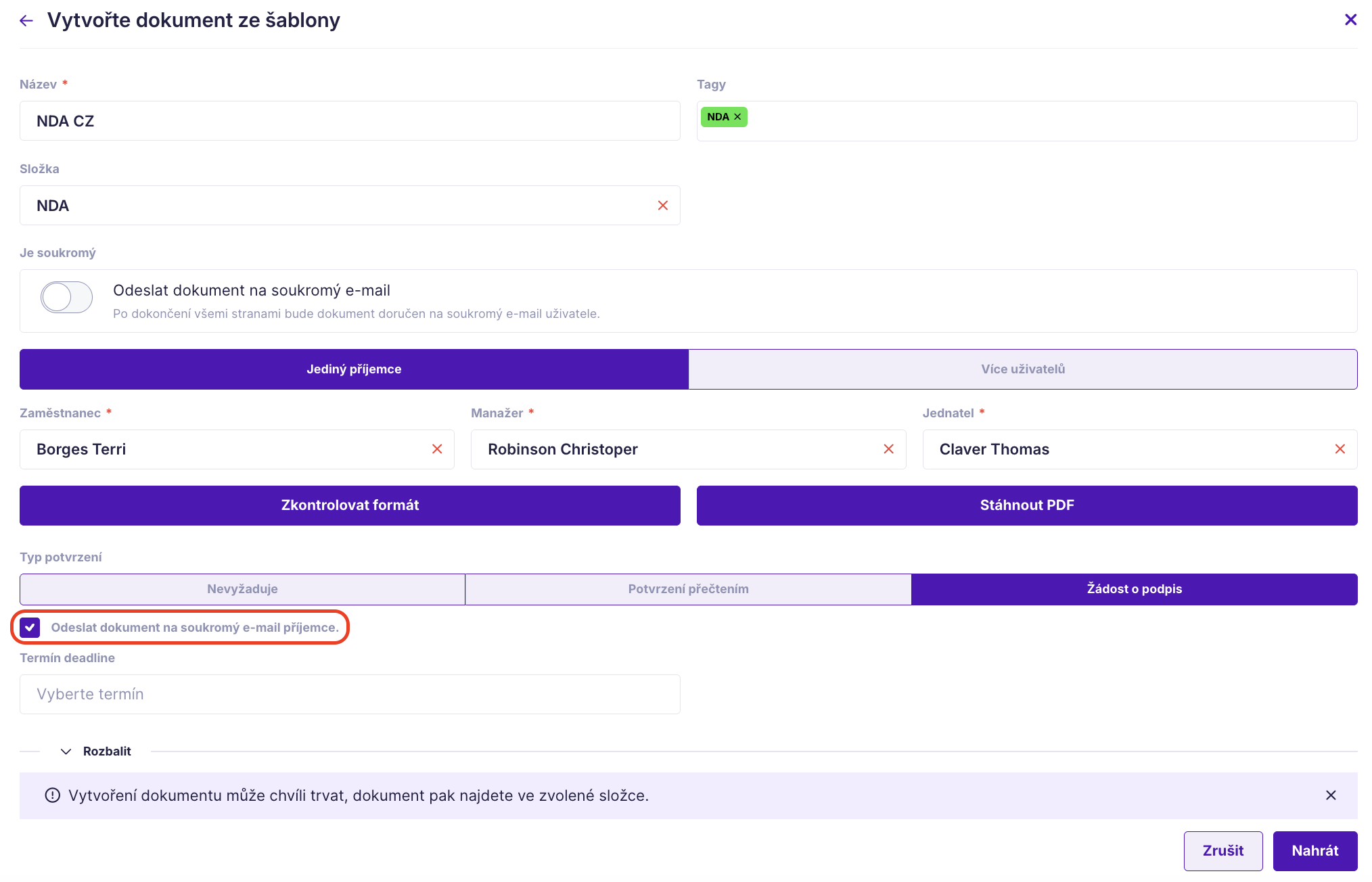Clear the NDA folder selection
Screen dimensions: 1372x882
click(x=662, y=206)
